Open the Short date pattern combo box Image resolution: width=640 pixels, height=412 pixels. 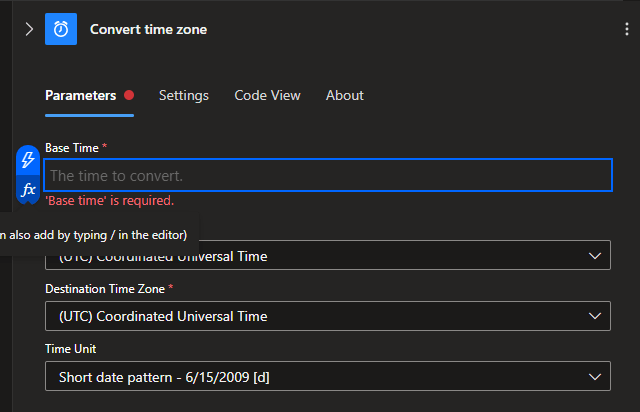(320, 376)
